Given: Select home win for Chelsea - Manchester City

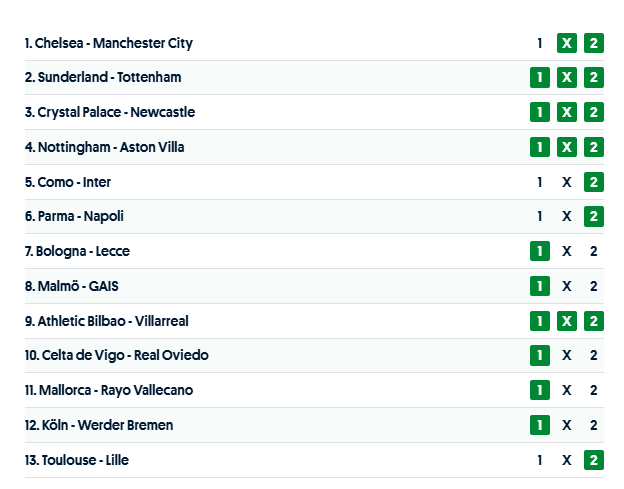Looking at the screenshot, I should [x=540, y=43].
